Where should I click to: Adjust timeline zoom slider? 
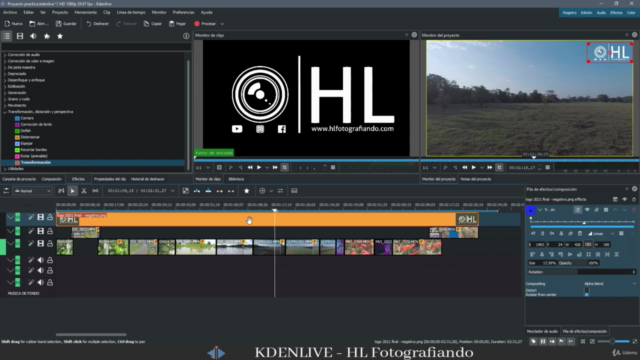(x=613, y=341)
